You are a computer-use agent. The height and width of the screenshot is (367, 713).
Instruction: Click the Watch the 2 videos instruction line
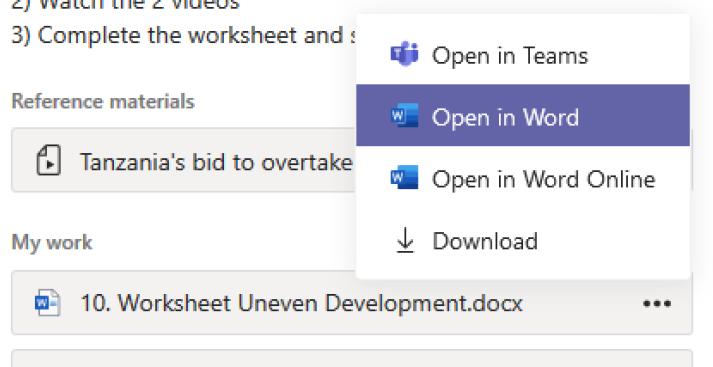coord(126,5)
